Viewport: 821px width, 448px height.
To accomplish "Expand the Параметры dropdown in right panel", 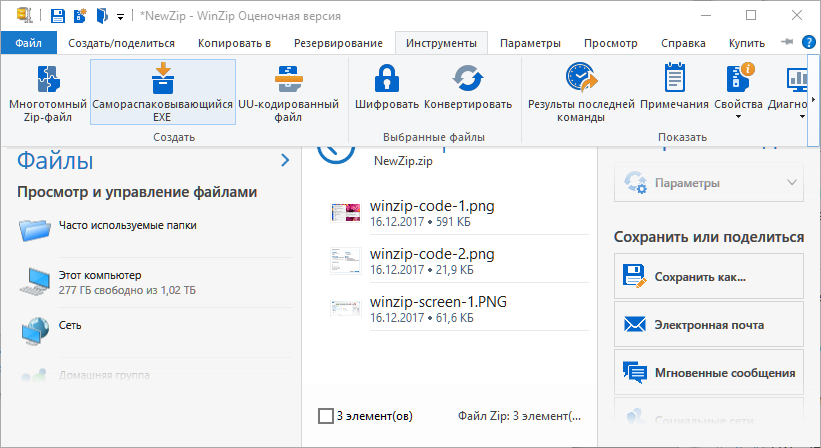I will point(708,183).
